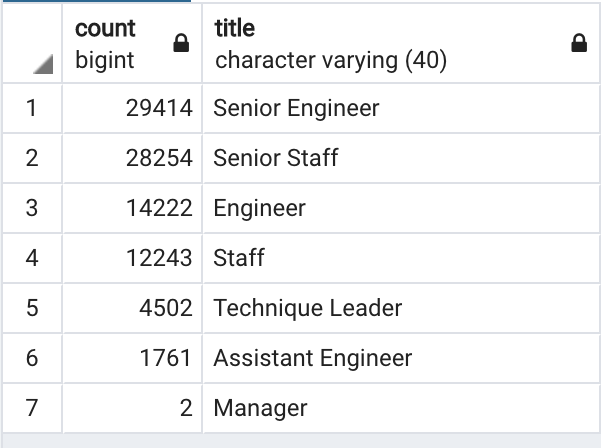Screen dimensions: 601x448
Task: Click the count cell showing 12243
Action: pyautogui.click(x=159, y=258)
